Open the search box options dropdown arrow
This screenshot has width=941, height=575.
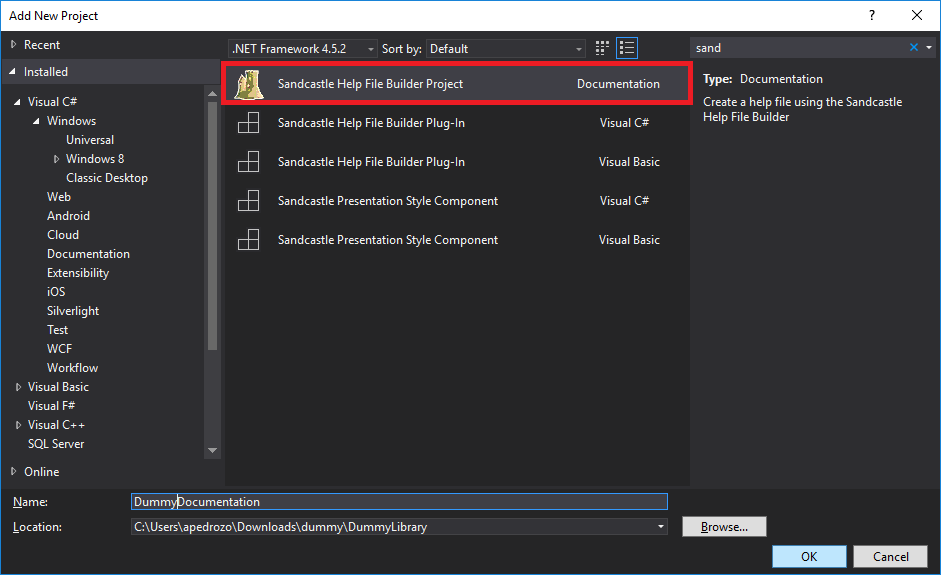(929, 47)
